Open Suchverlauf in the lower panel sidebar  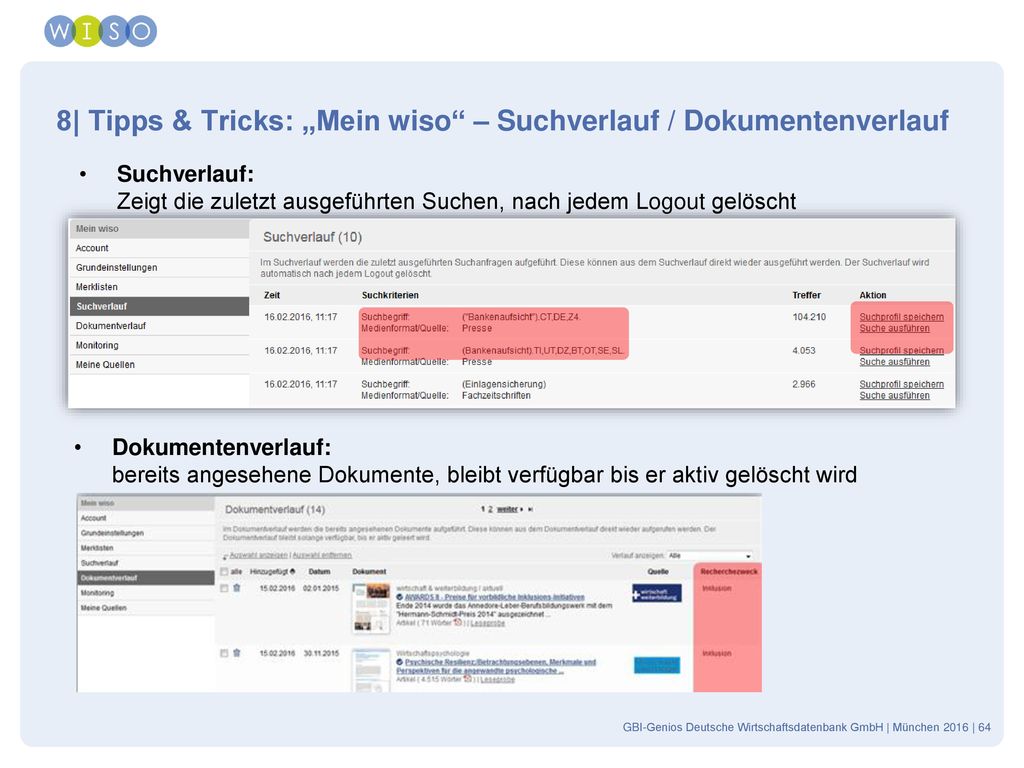[99, 563]
